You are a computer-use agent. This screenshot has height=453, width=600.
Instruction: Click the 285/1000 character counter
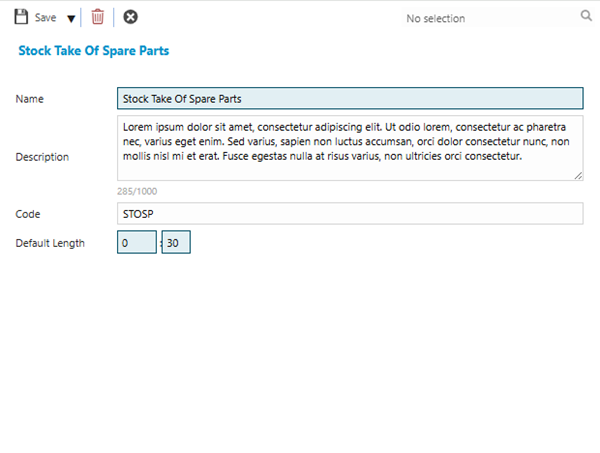(x=137, y=191)
